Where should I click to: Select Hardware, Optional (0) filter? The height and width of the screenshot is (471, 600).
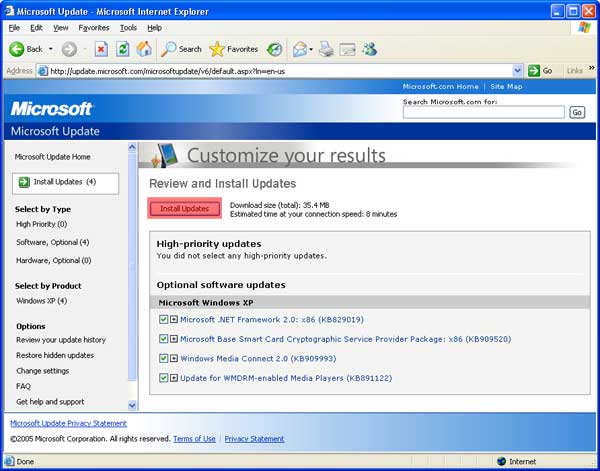pyautogui.click(x=53, y=261)
